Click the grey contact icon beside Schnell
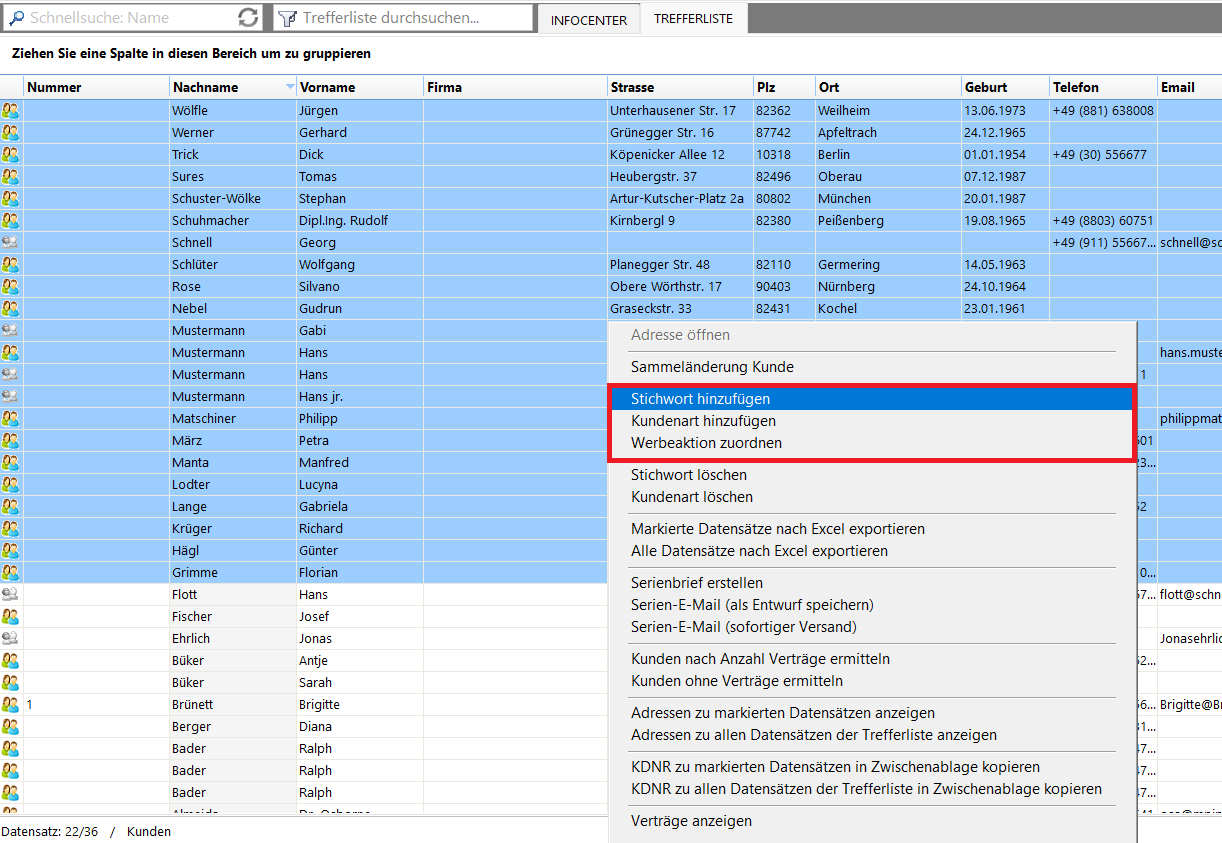Viewport: 1222px width, 843px height. tap(11, 243)
